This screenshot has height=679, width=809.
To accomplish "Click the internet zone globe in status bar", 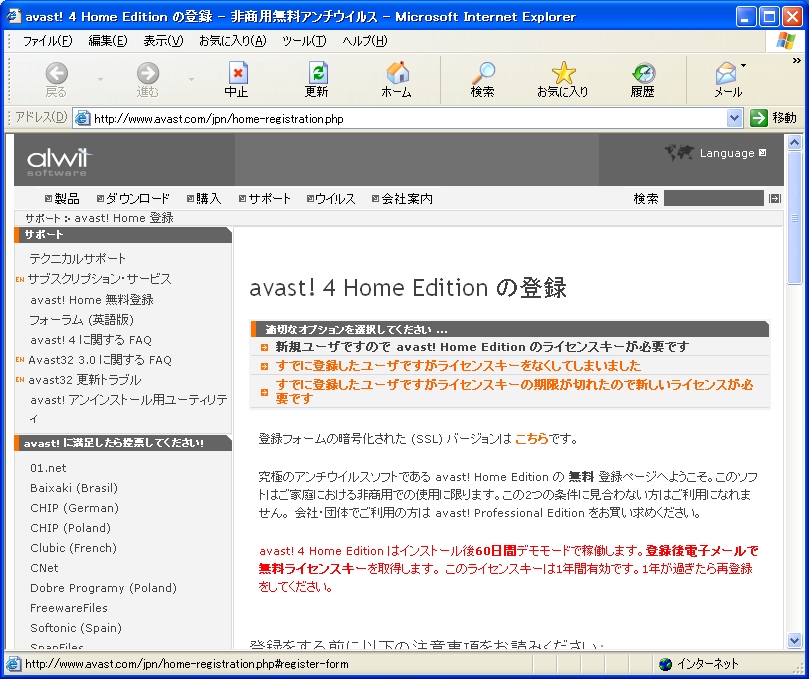I will point(665,664).
